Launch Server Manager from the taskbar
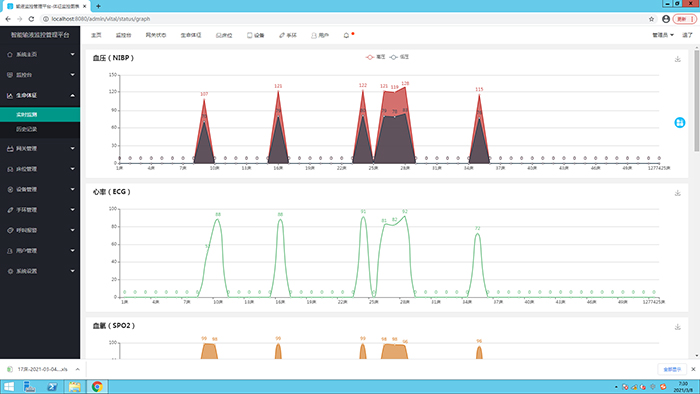The image size is (700, 394). pyautogui.click(x=29, y=386)
